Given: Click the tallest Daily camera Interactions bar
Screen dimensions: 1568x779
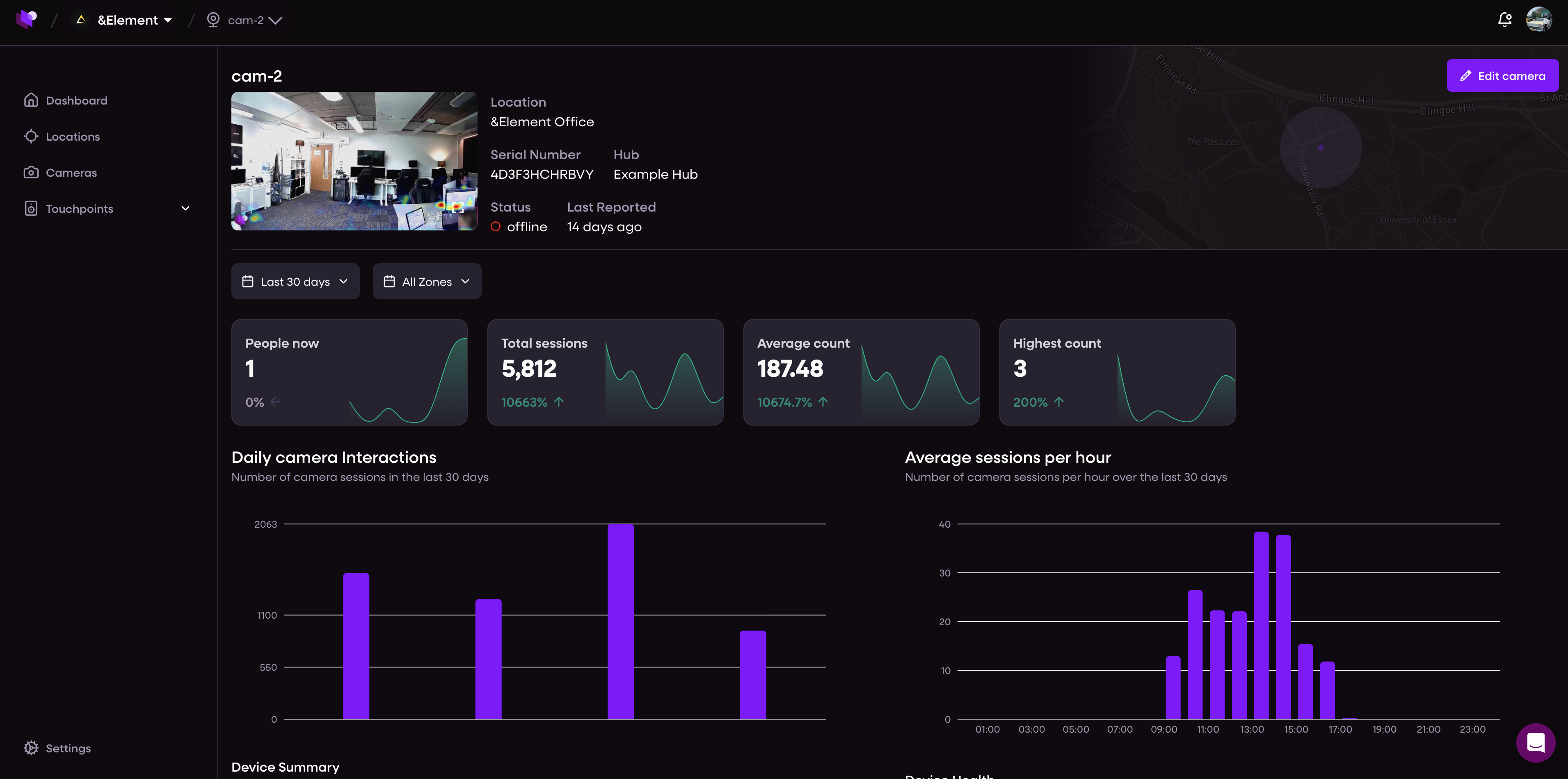Looking at the screenshot, I should point(620,622).
